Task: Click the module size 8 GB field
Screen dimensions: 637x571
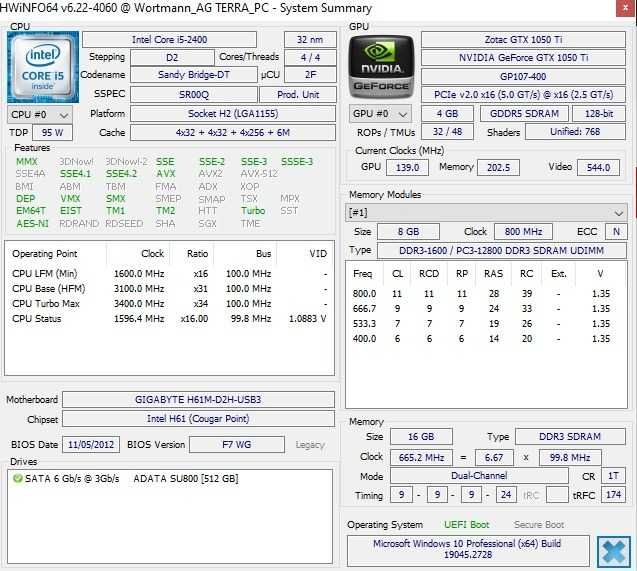Action: [x=408, y=232]
